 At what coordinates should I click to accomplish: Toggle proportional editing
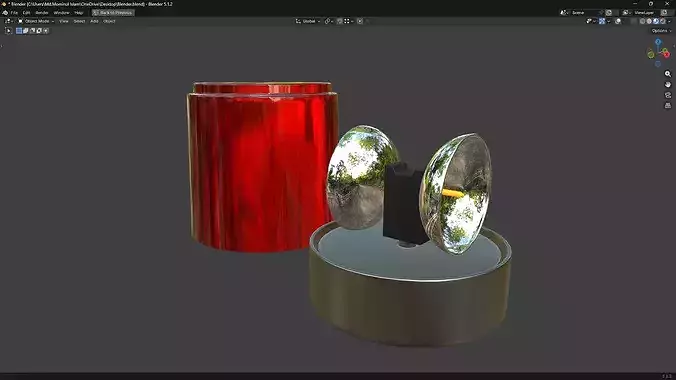(x=360, y=21)
